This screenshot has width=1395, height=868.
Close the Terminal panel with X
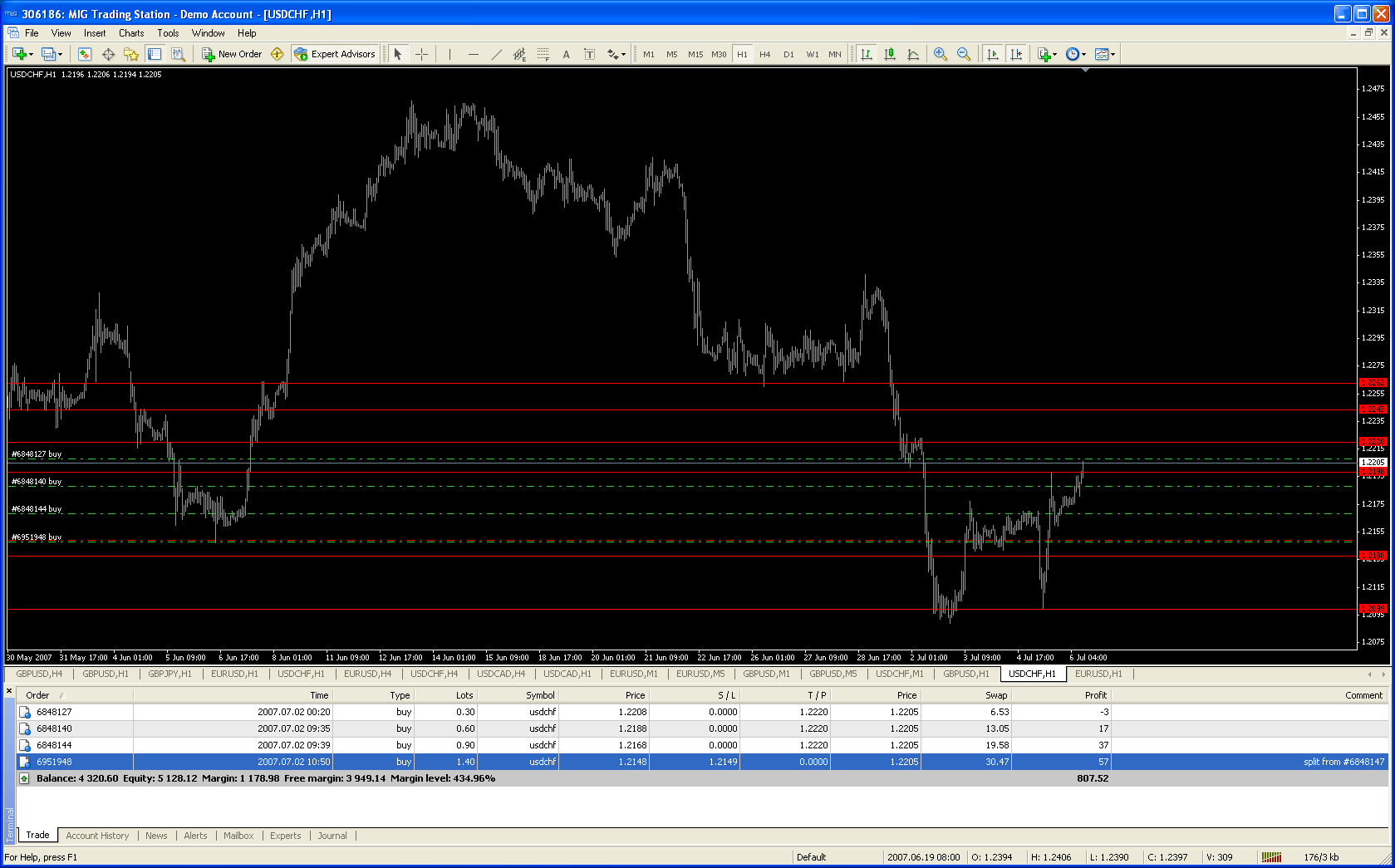9,691
